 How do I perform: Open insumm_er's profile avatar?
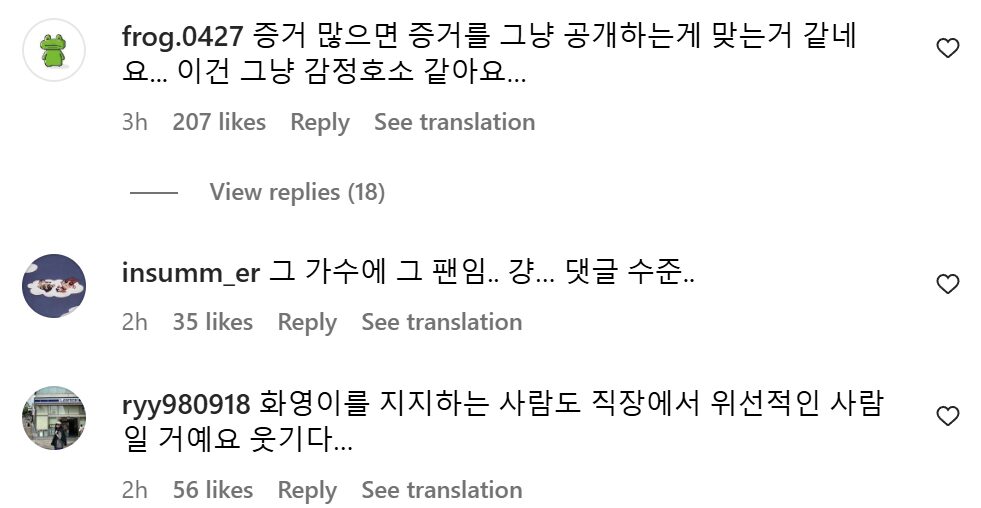[x=54, y=285]
